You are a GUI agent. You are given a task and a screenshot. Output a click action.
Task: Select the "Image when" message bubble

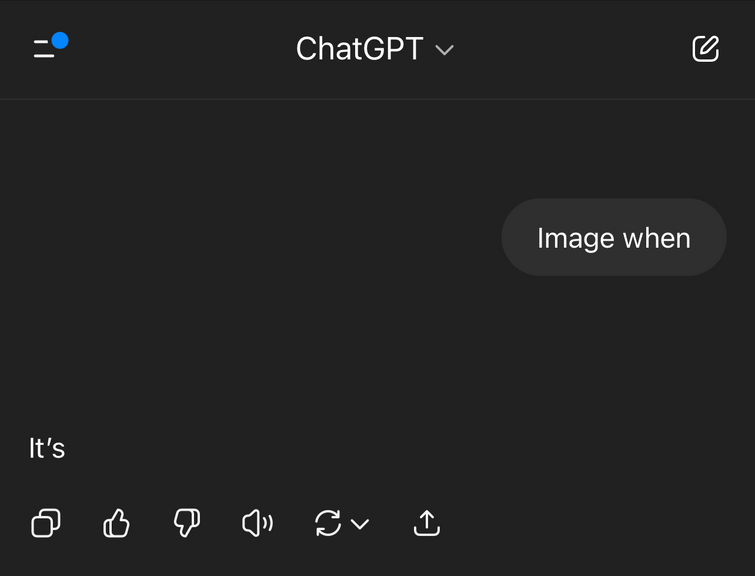[x=614, y=237]
